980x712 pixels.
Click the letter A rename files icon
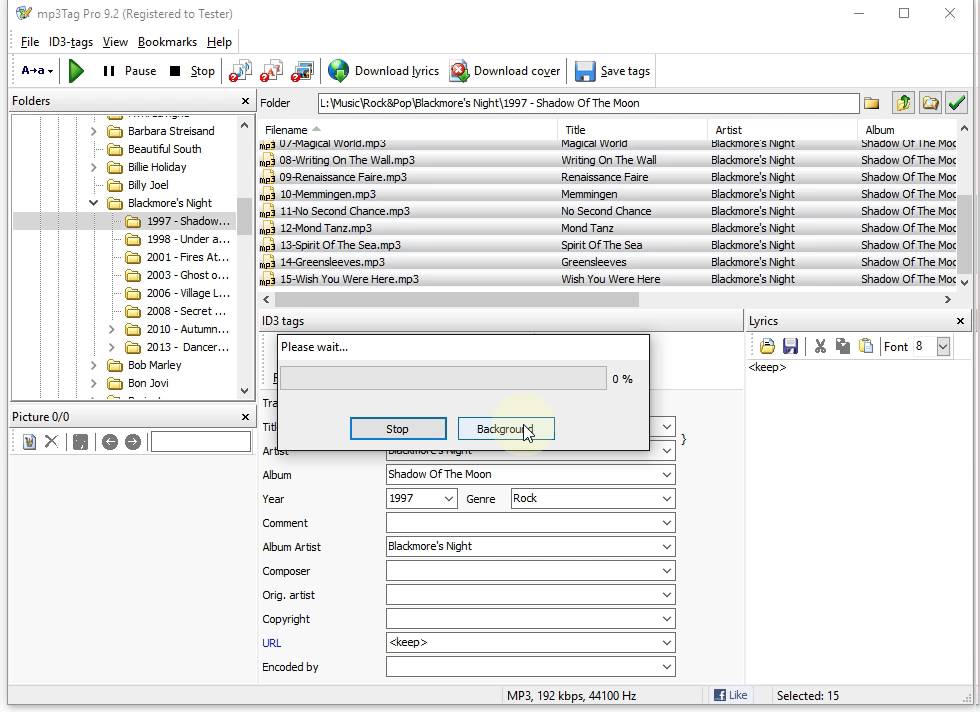(271, 71)
